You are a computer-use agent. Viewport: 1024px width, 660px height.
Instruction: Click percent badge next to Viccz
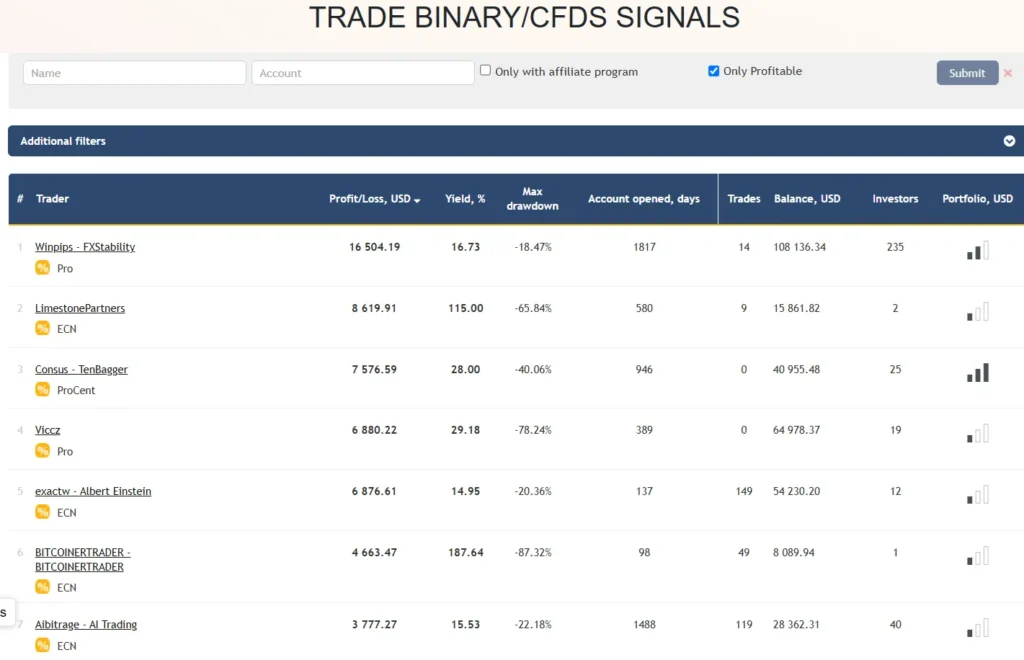[42, 451]
